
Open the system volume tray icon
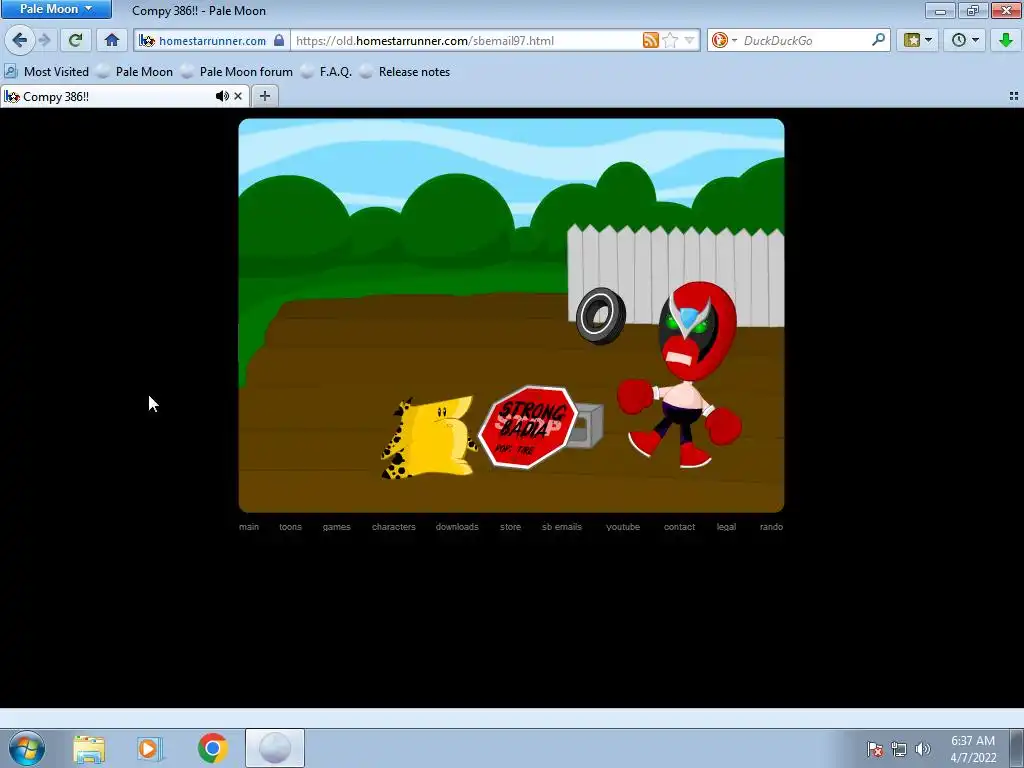(x=923, y=749)
